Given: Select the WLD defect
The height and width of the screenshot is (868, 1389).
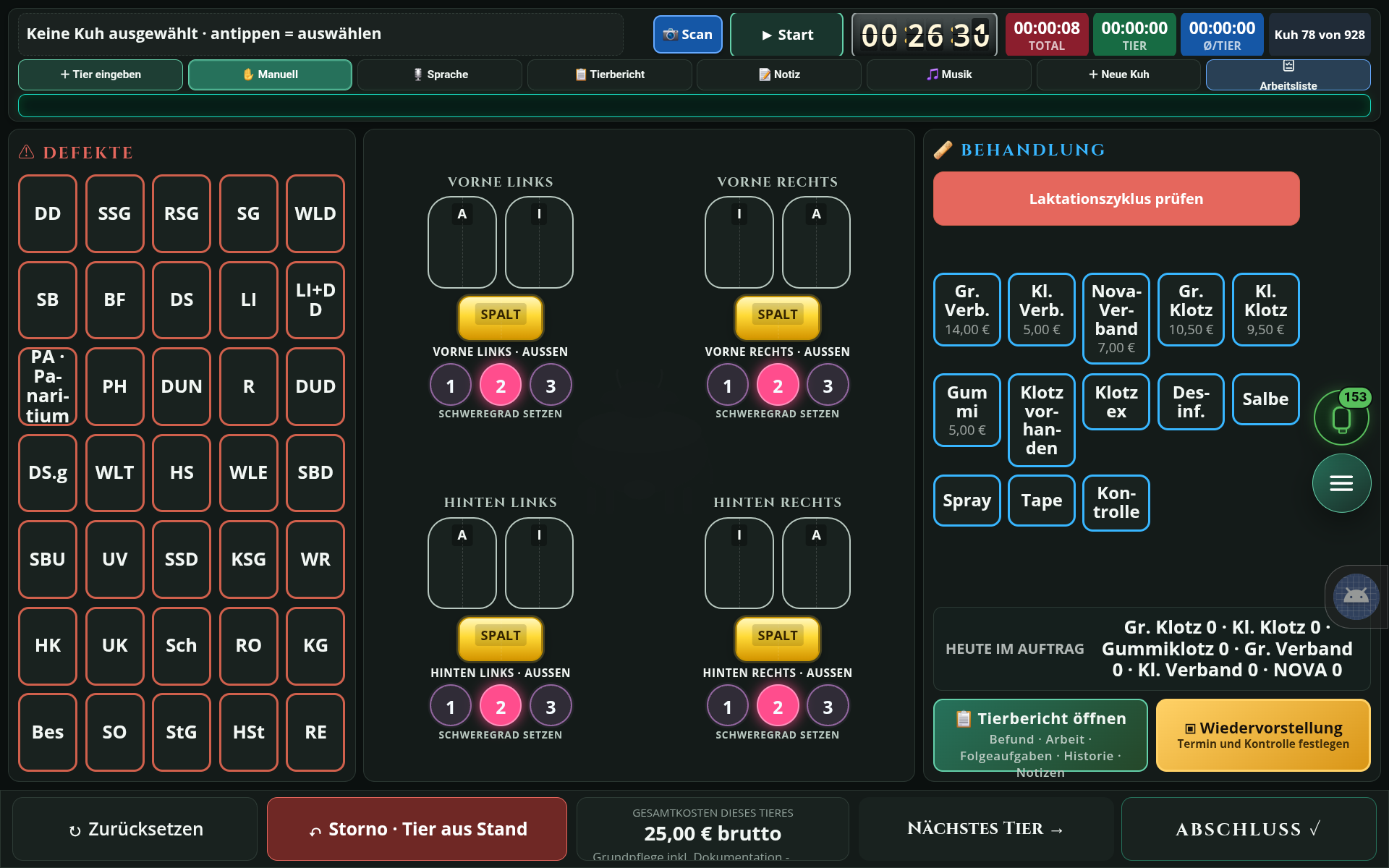Looking at the screenshot, I should [x=315, y=213].
